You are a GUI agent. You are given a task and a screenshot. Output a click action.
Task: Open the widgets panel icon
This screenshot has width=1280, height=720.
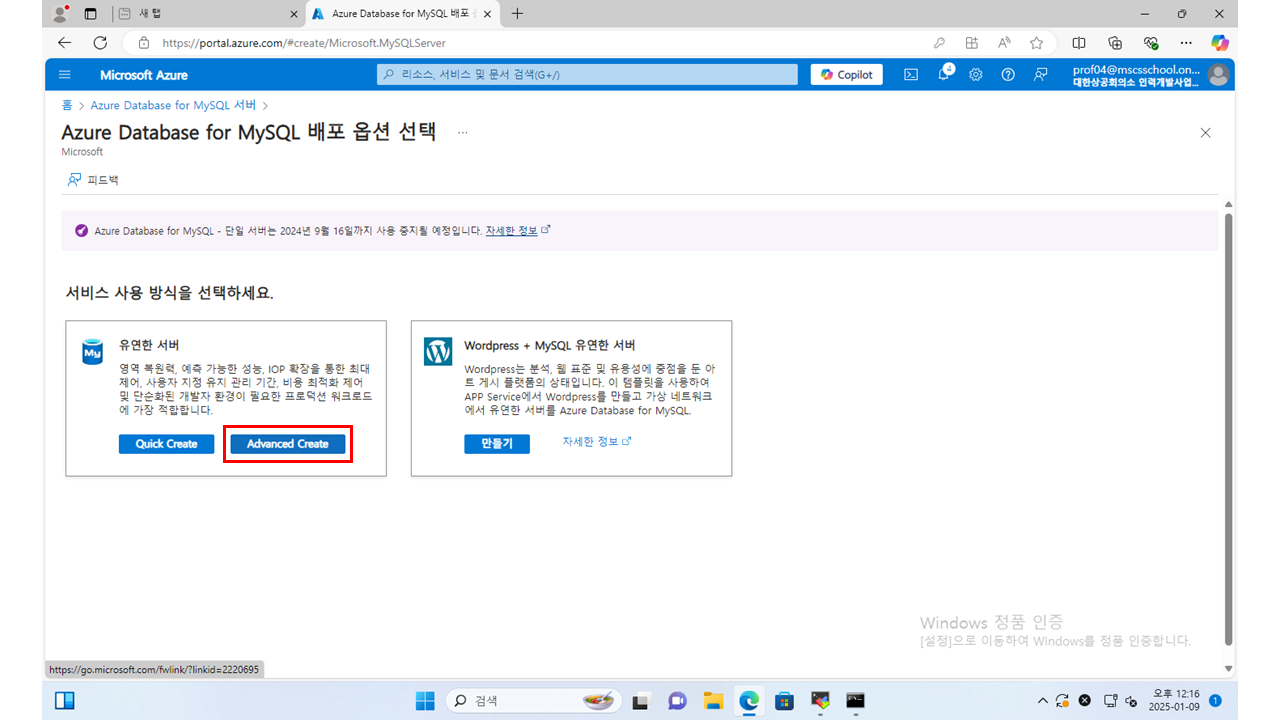pyautogui.click(x=64, y=700)
